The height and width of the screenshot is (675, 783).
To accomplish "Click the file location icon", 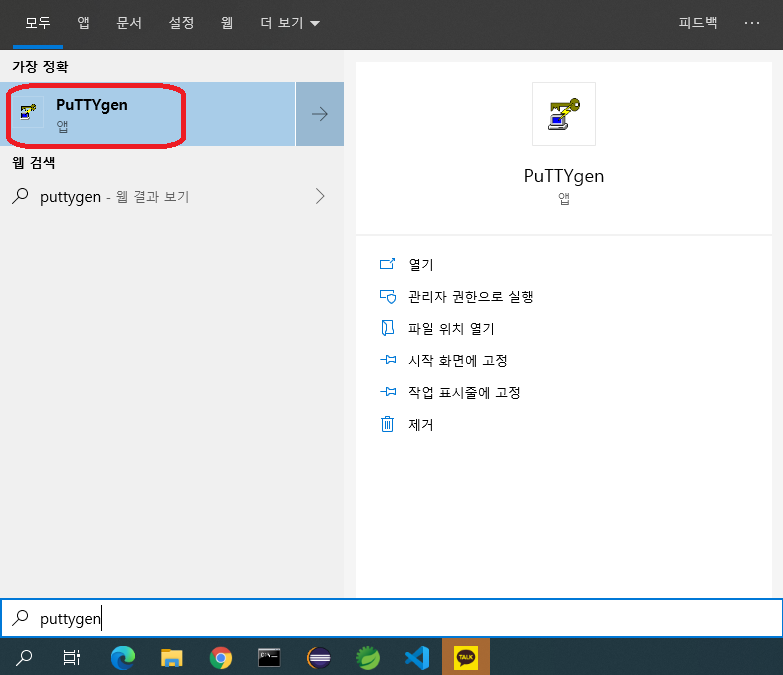I will [388, 328].
